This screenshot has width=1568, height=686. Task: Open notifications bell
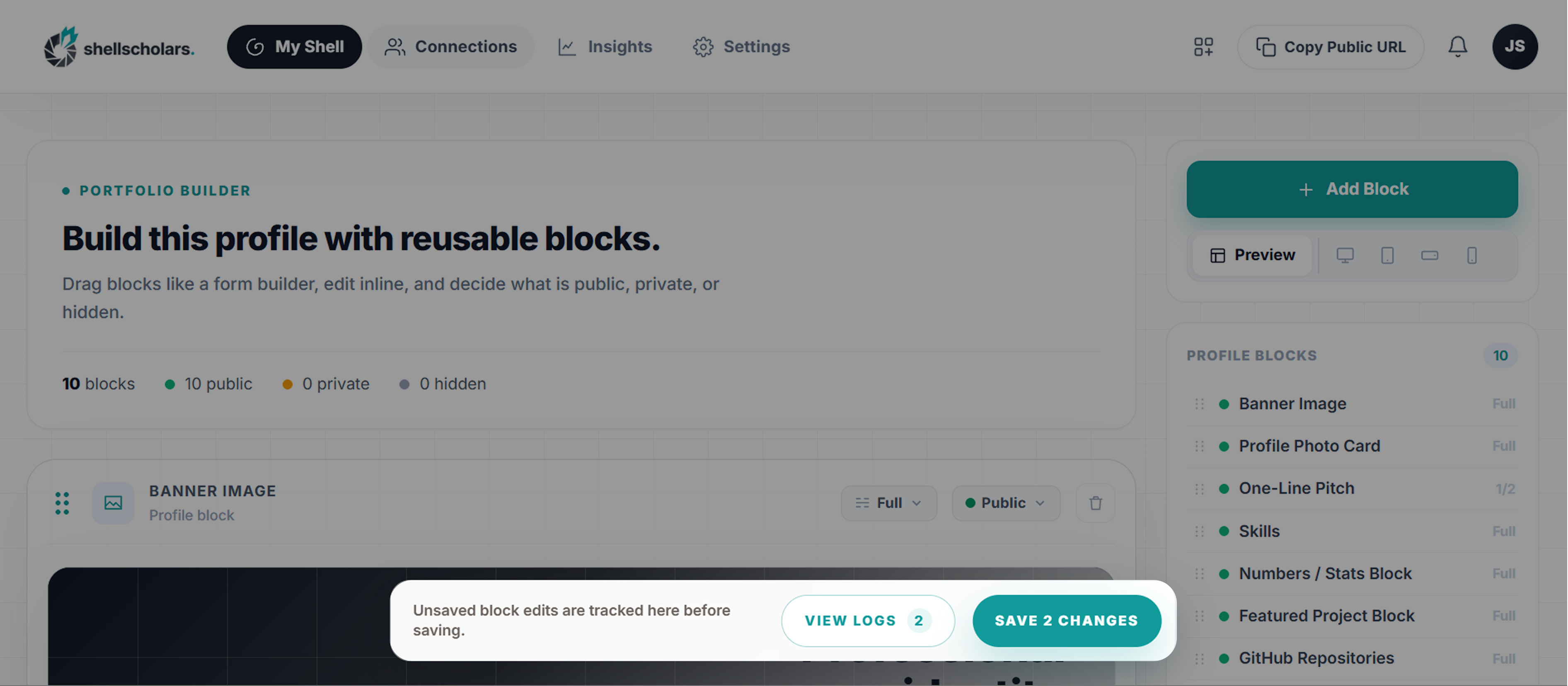[x=1457, y=47]
